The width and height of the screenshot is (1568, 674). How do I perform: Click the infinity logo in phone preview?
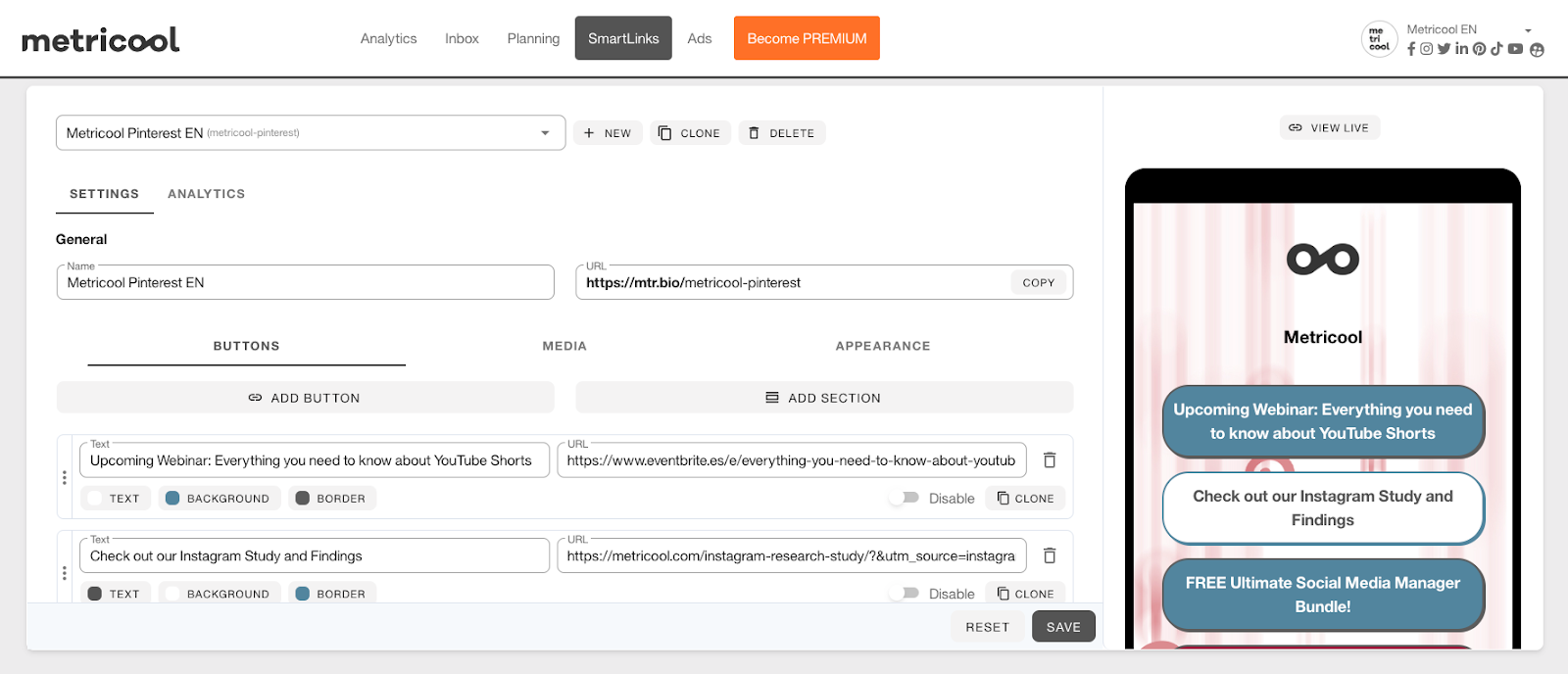1323,260
